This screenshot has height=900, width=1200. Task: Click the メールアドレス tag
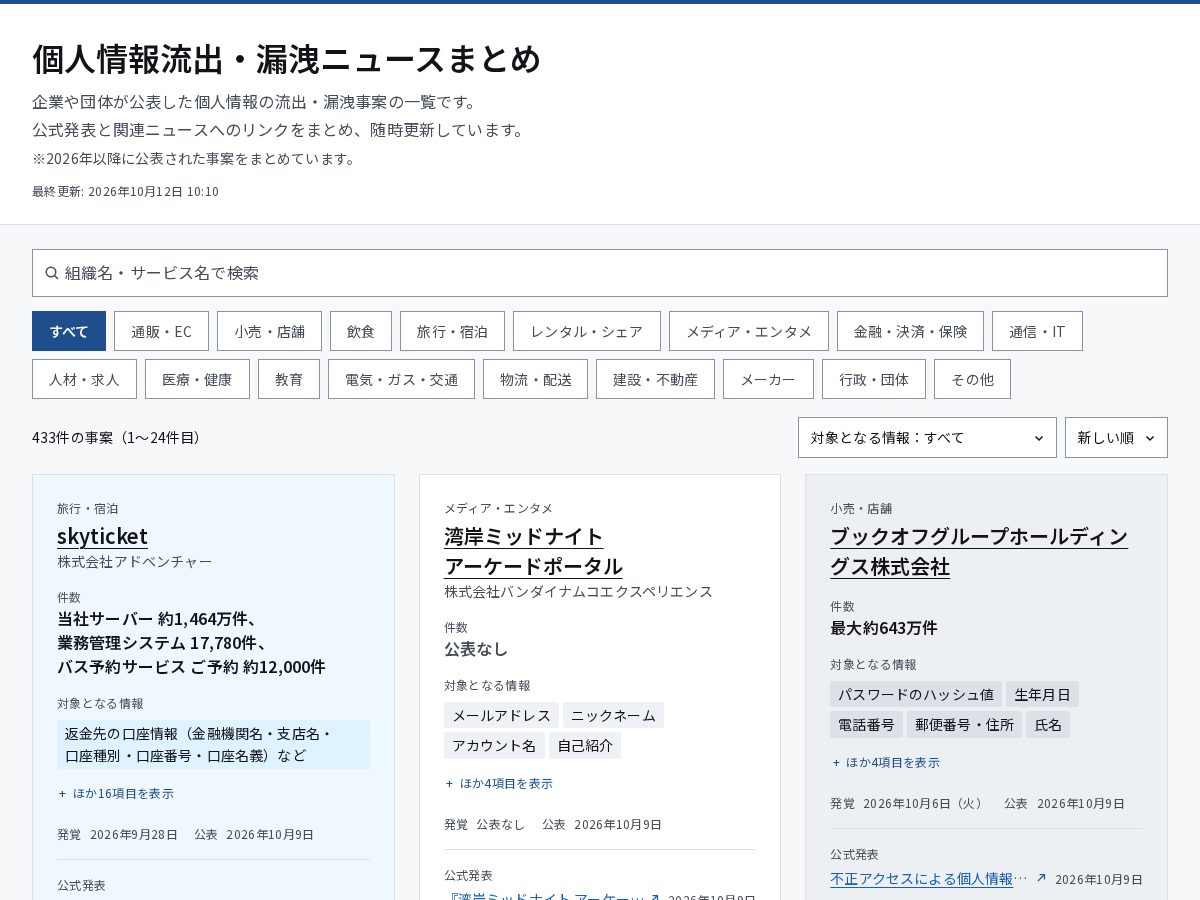tap(501, 715)
